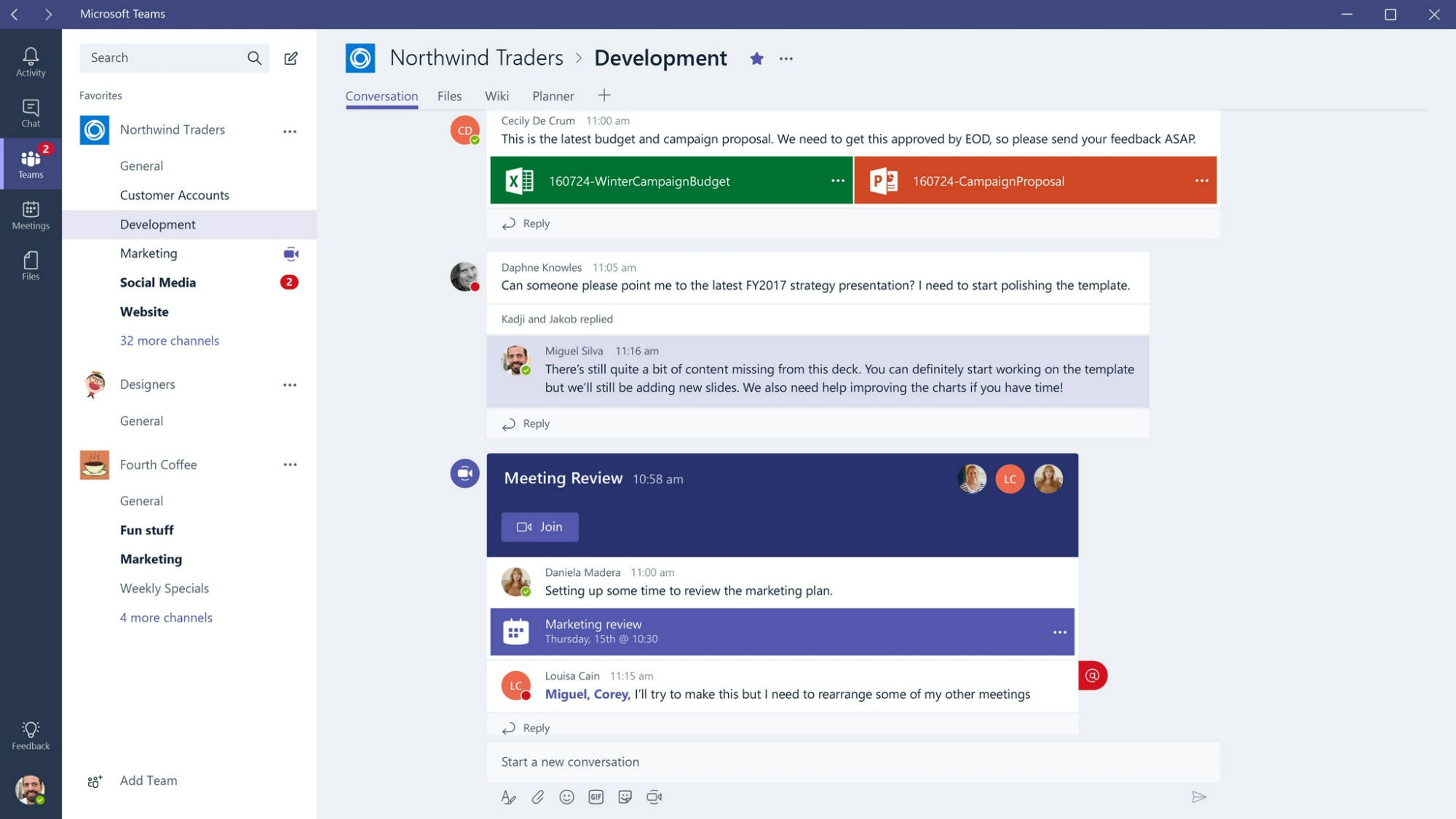Click the sticker icon in message toolbar
The width and height of the screenshot is (1456, 819).
(x=625, y=796)
